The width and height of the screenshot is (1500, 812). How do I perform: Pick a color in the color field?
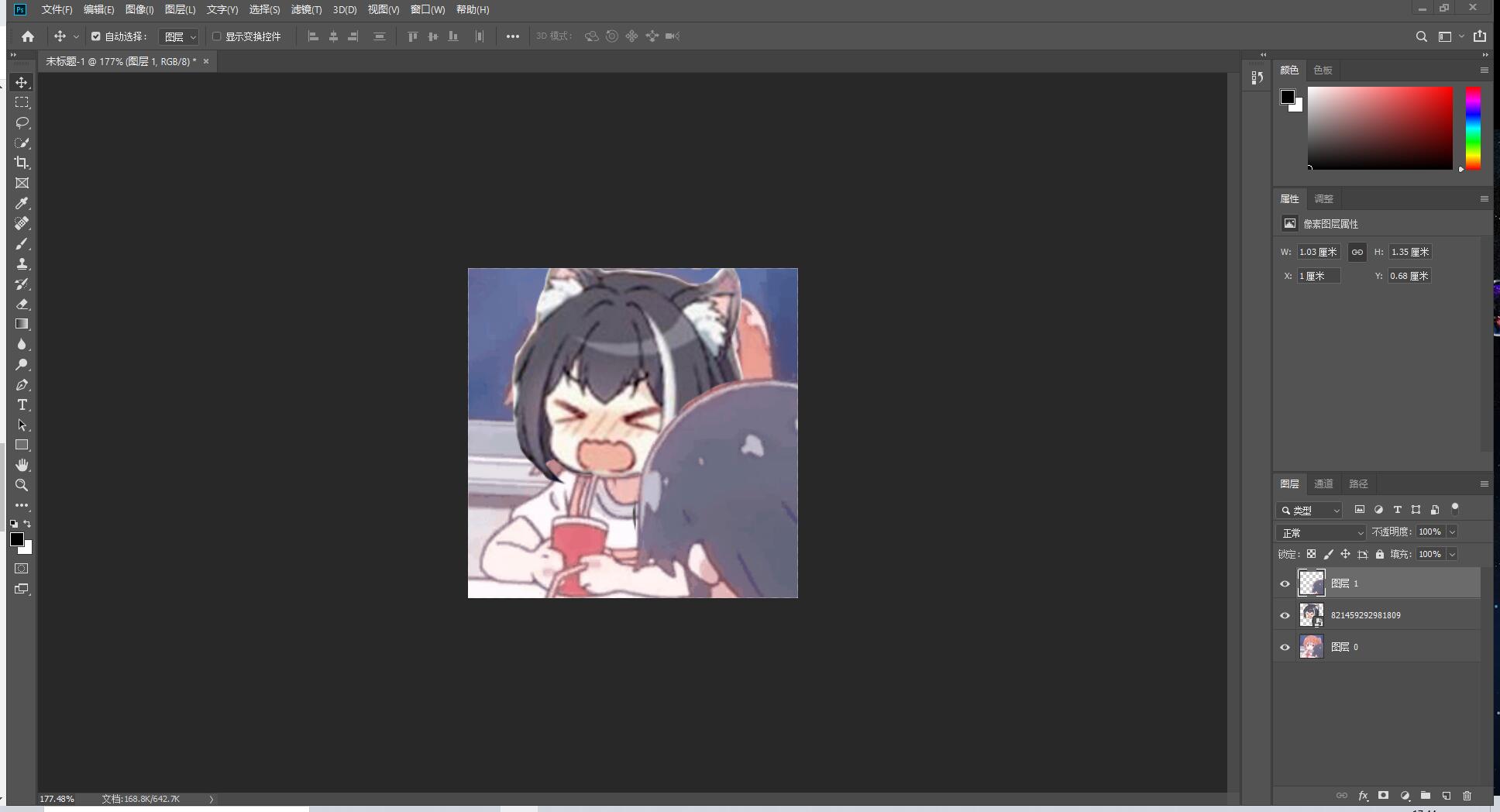tap(1380, 128)
